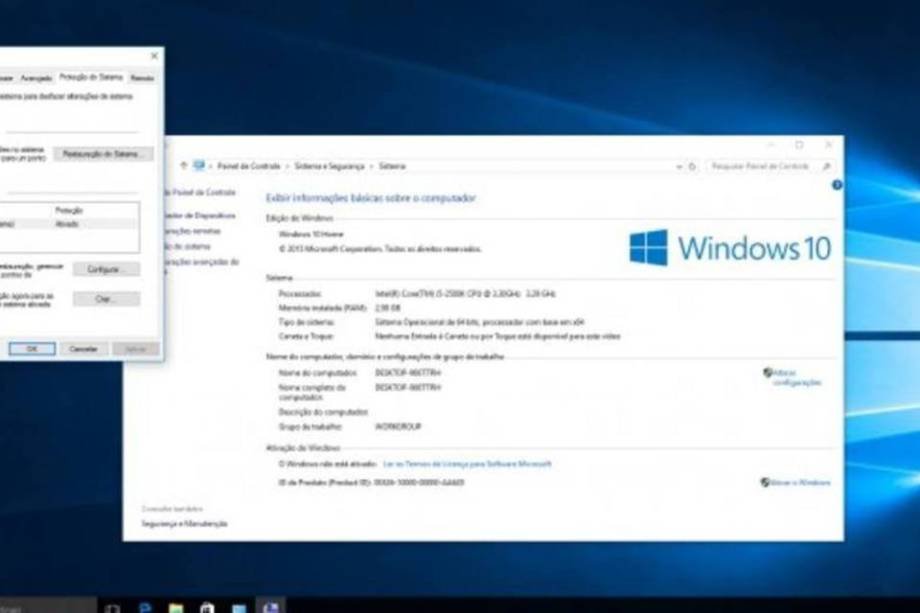Confirm the dialog with OK
The width and height of the screenshot is (920, 613).
pos(32,349)
